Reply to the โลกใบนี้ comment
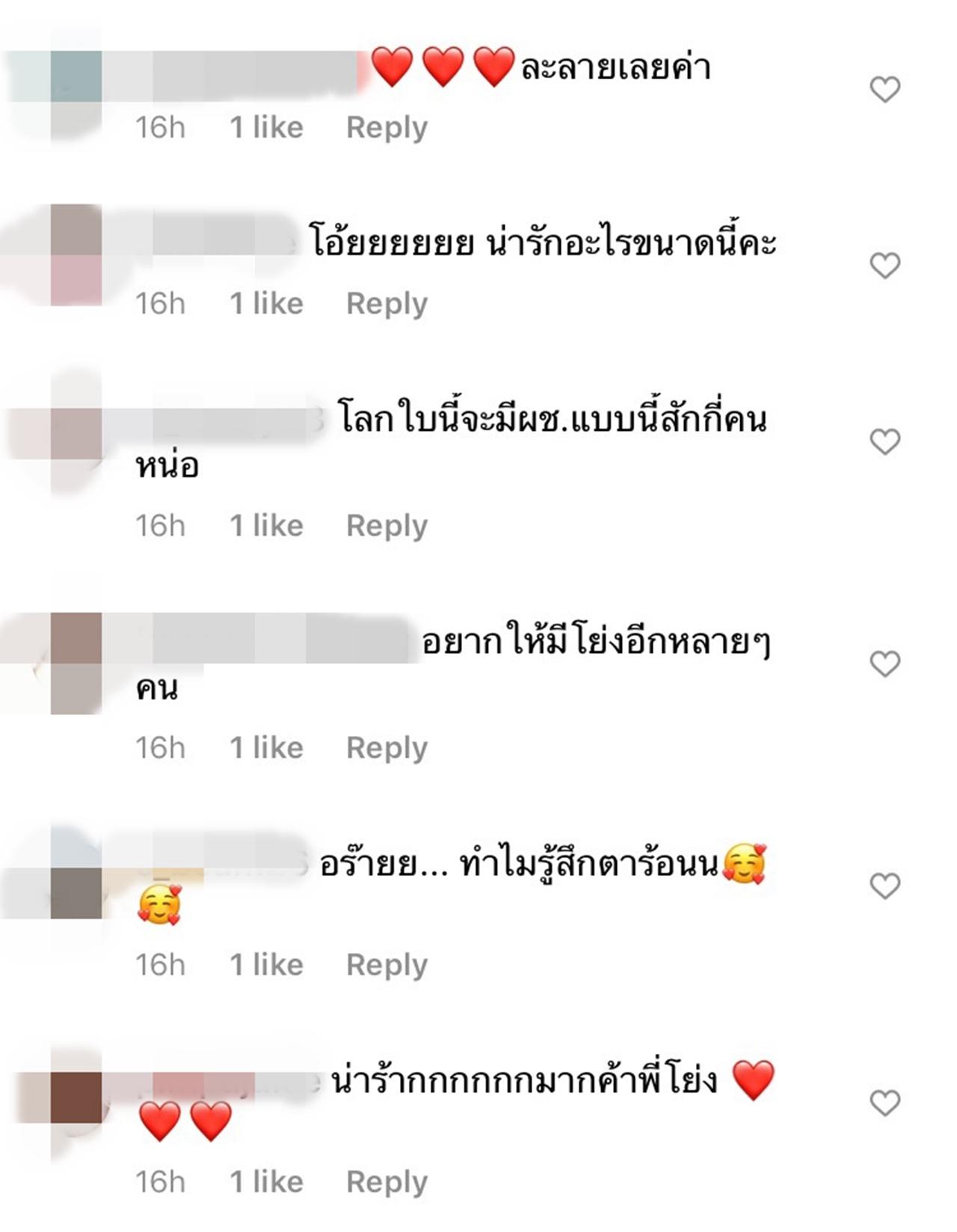The image size is (957, 1232). 387,526
